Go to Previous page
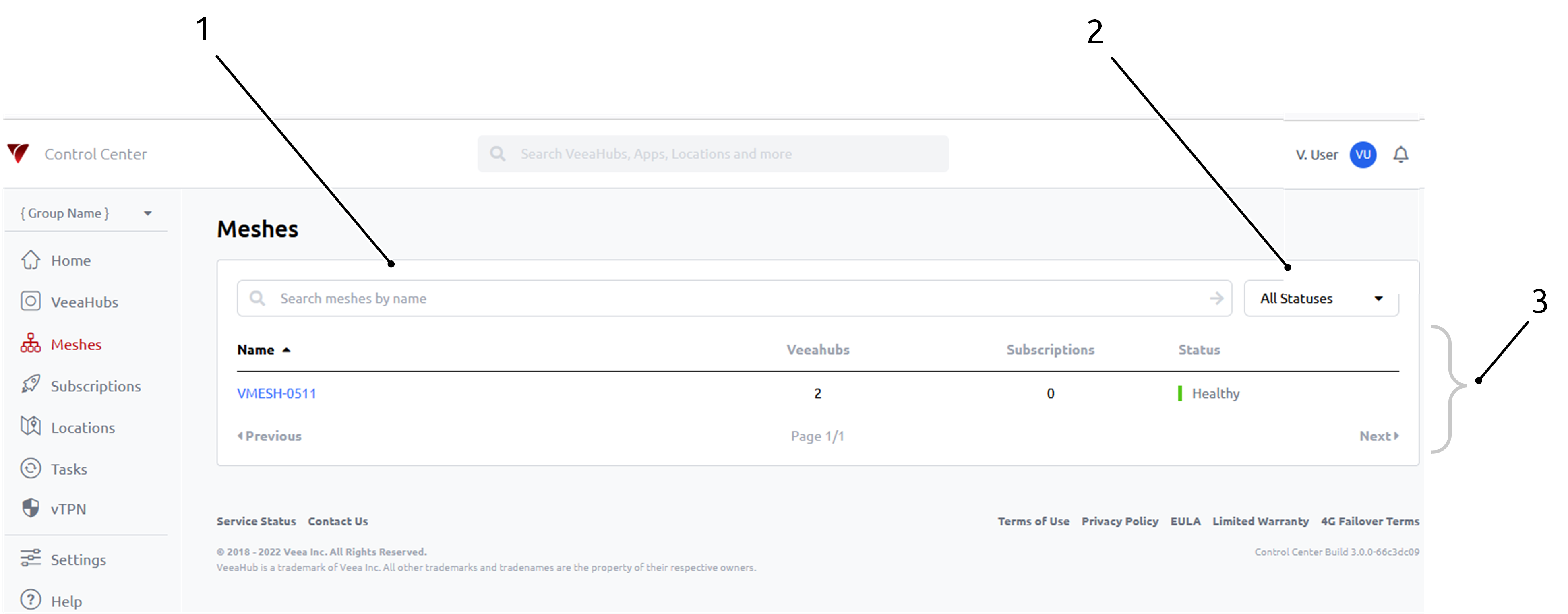 click(269, 436)
